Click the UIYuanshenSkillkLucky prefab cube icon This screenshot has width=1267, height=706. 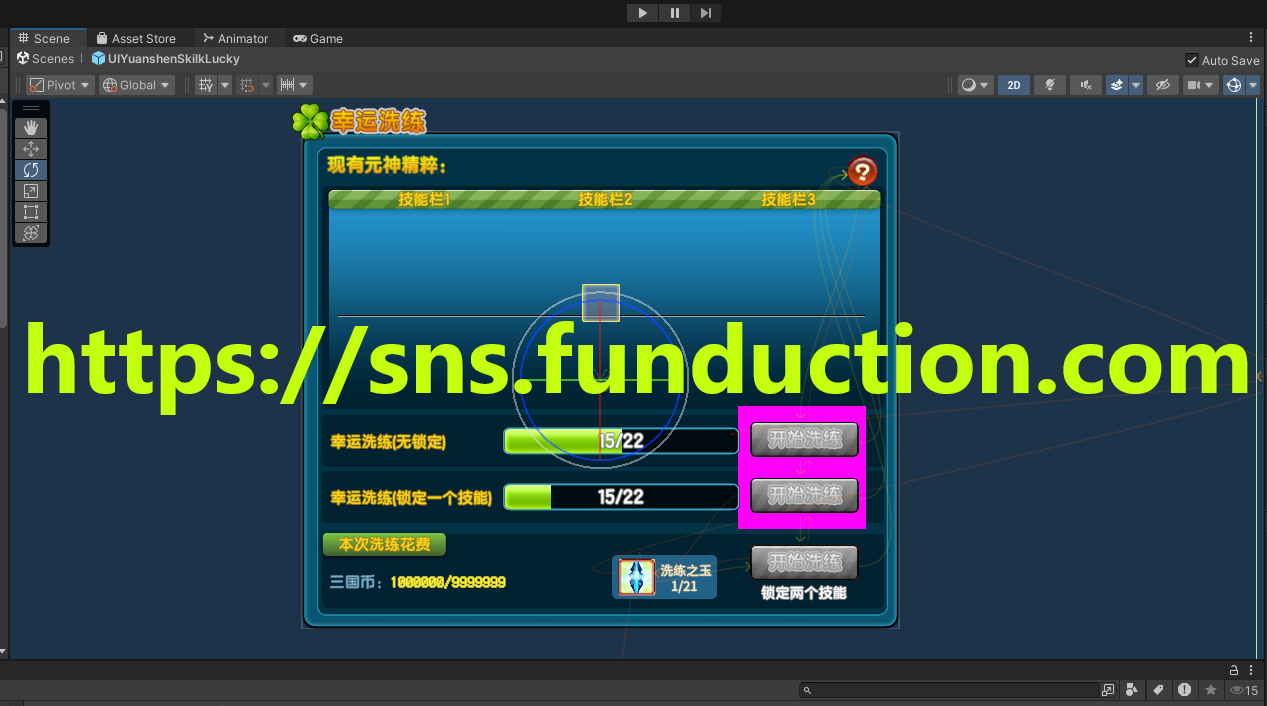pyautogui.click(x=98, y=59)
